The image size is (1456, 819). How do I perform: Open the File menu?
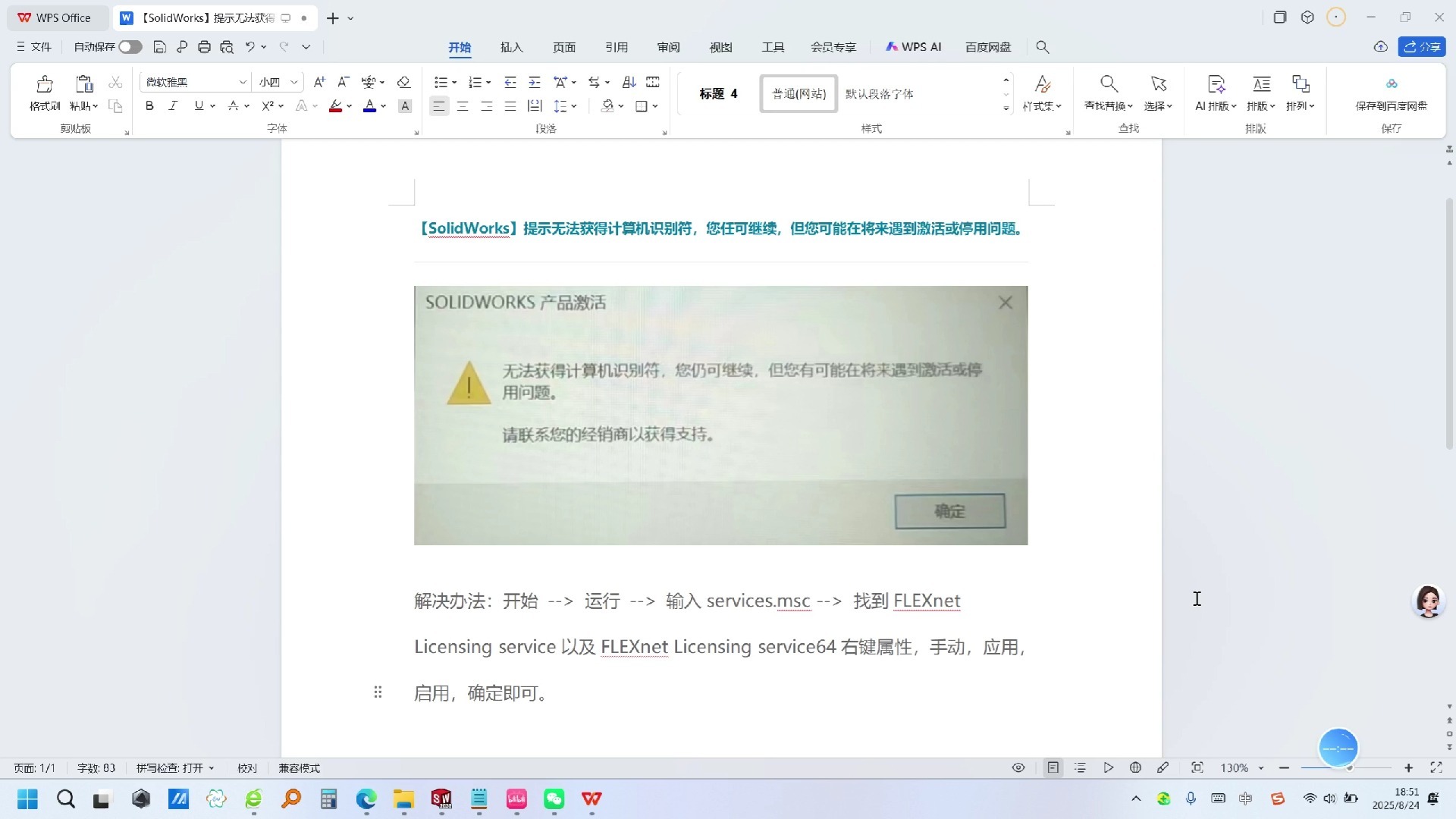[34, 47]
